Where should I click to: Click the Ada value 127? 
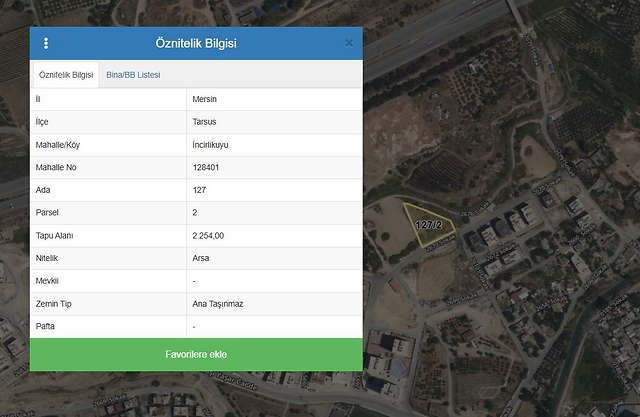click(x=199, y=190)
